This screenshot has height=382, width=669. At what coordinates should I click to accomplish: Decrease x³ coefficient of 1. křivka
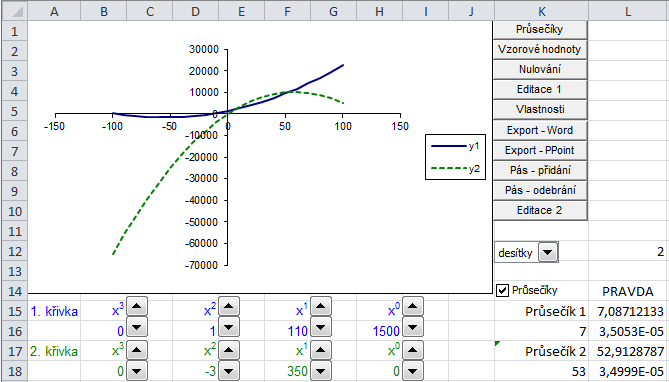click(x=137, y=327)
